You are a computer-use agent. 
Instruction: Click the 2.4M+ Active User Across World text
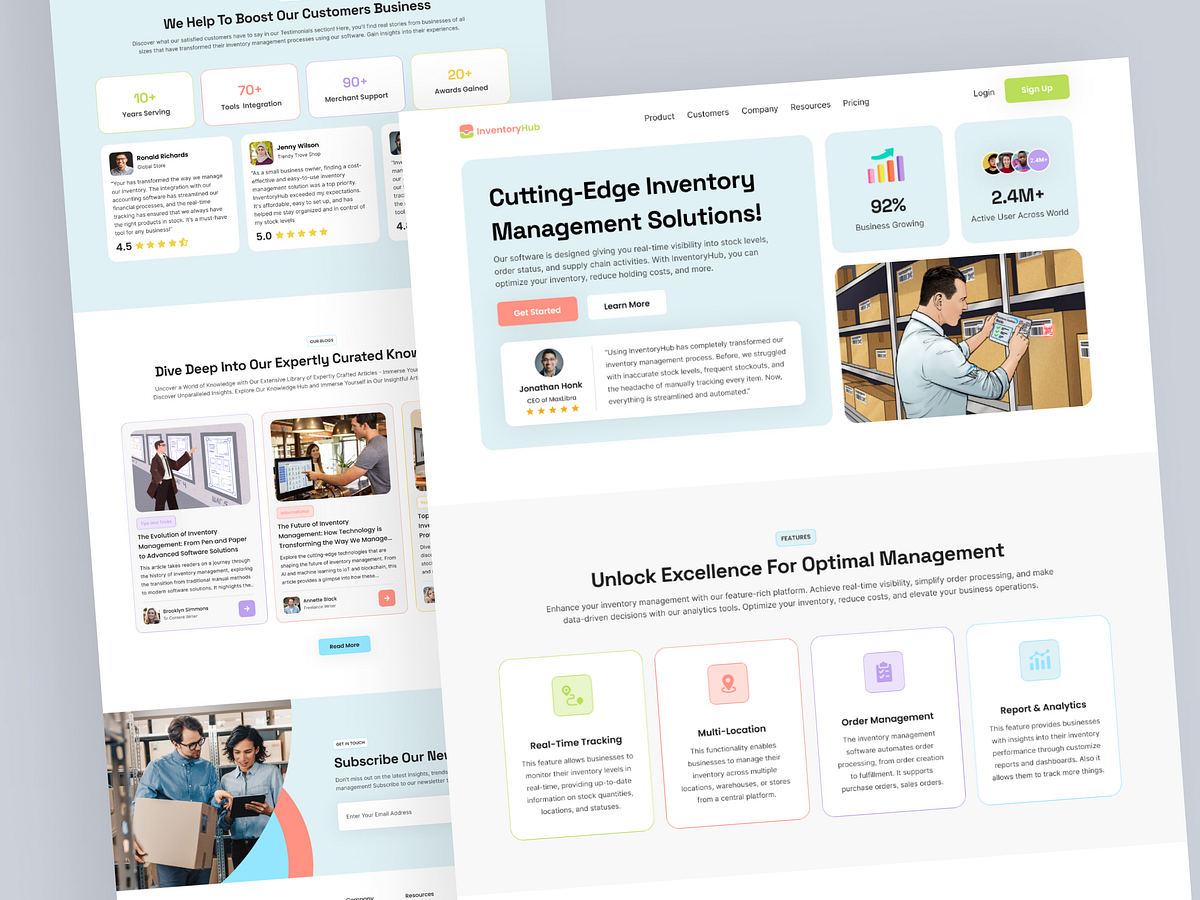[1019, 204]
